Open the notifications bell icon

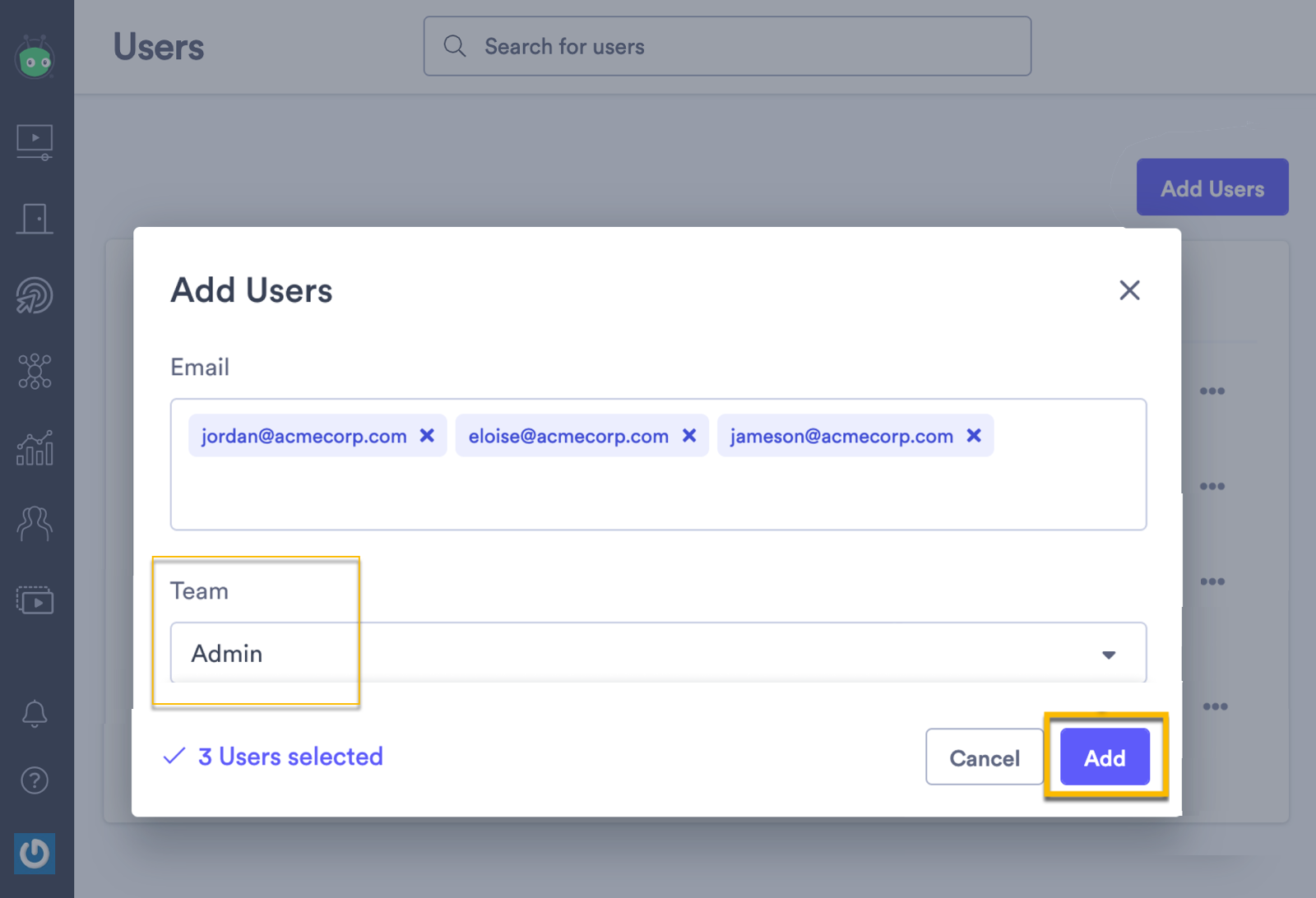click(x=35, y=715)
